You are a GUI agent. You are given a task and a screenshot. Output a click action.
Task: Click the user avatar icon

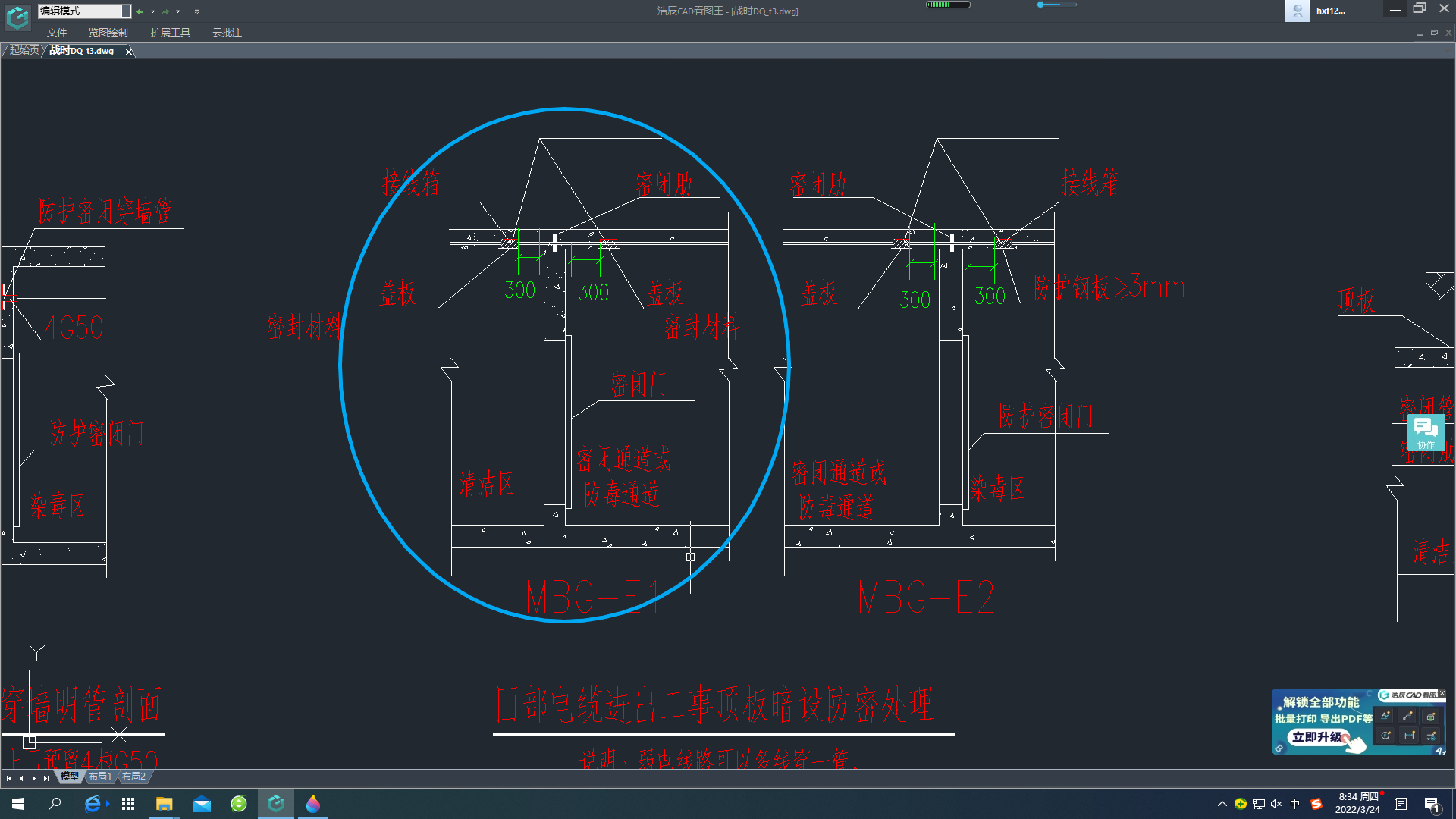point(1297,11)
